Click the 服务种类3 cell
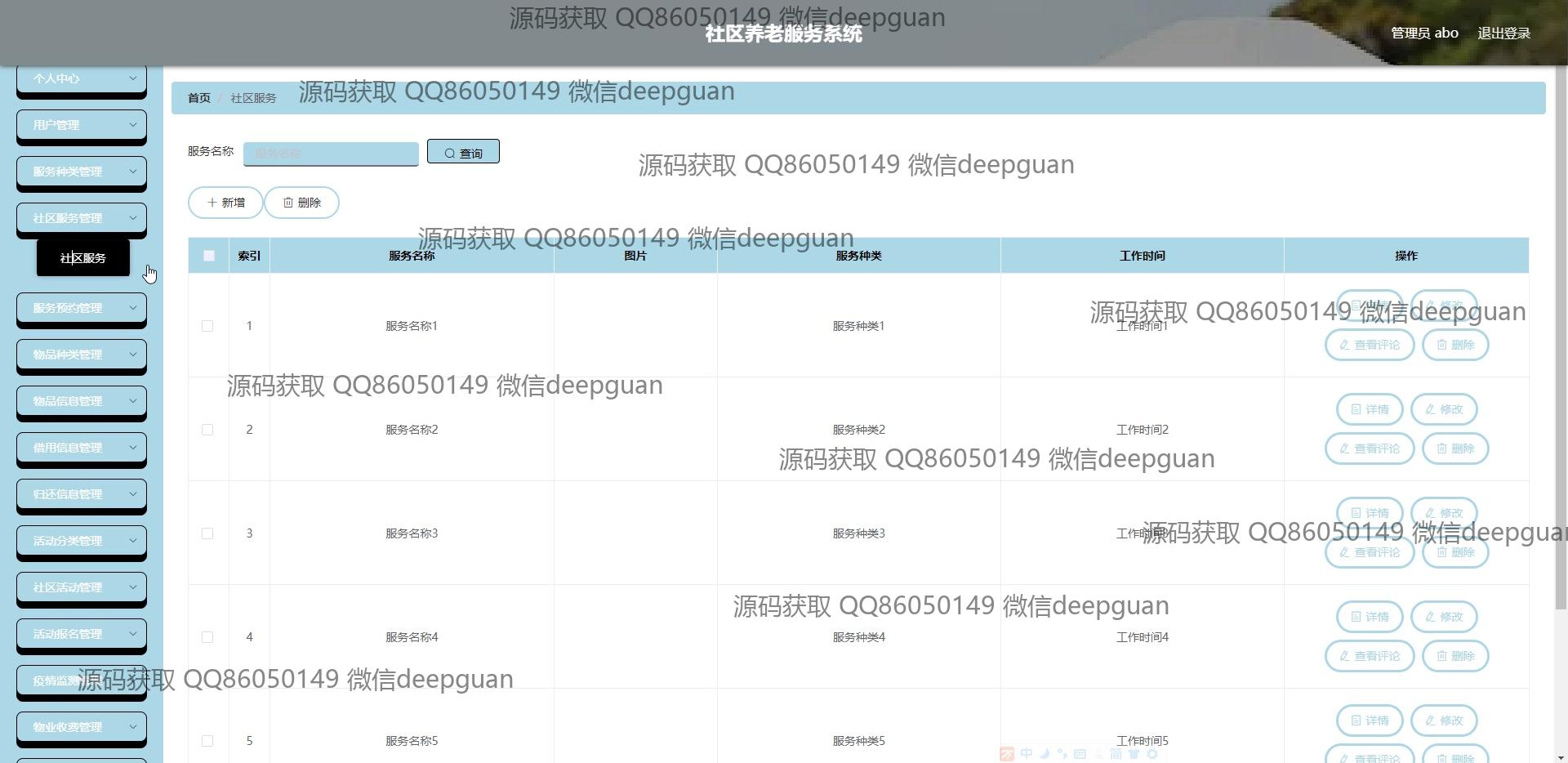Image resolution: width=1568 pixels, height=763 pixels. 858,533
